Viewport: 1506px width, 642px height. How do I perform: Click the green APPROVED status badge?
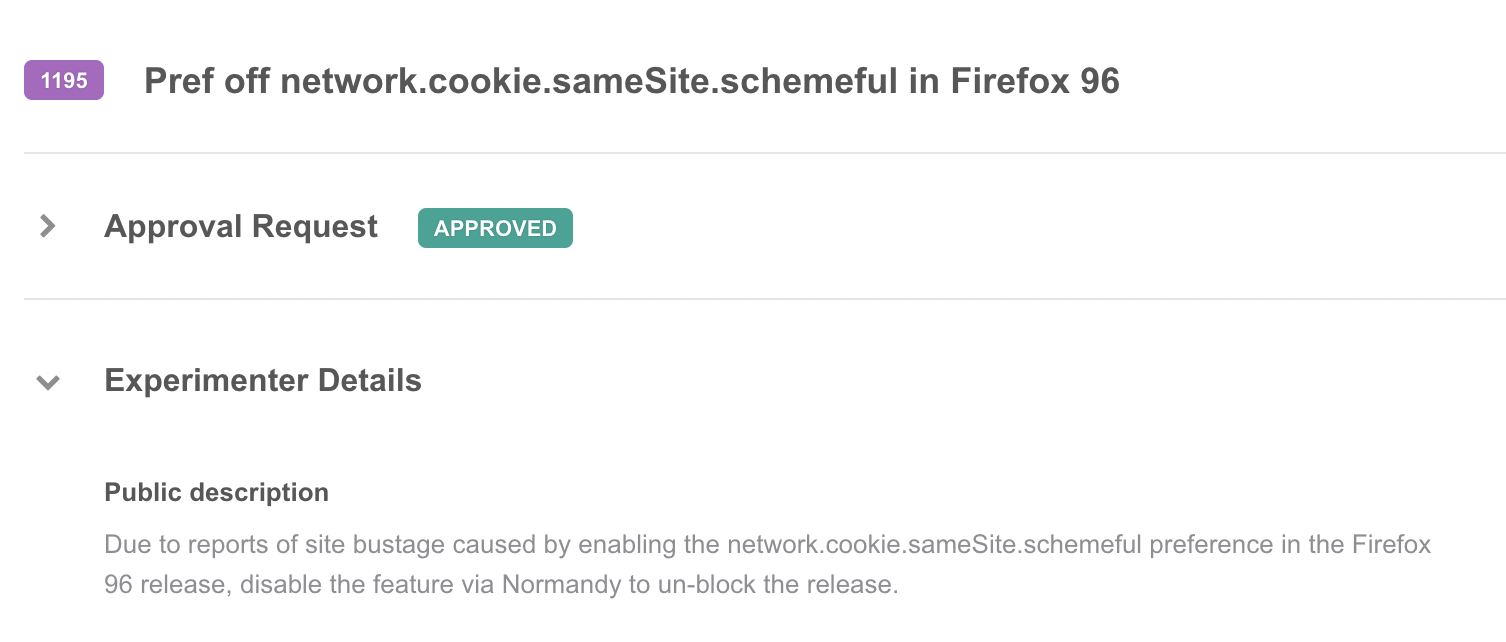pos(495,228)
